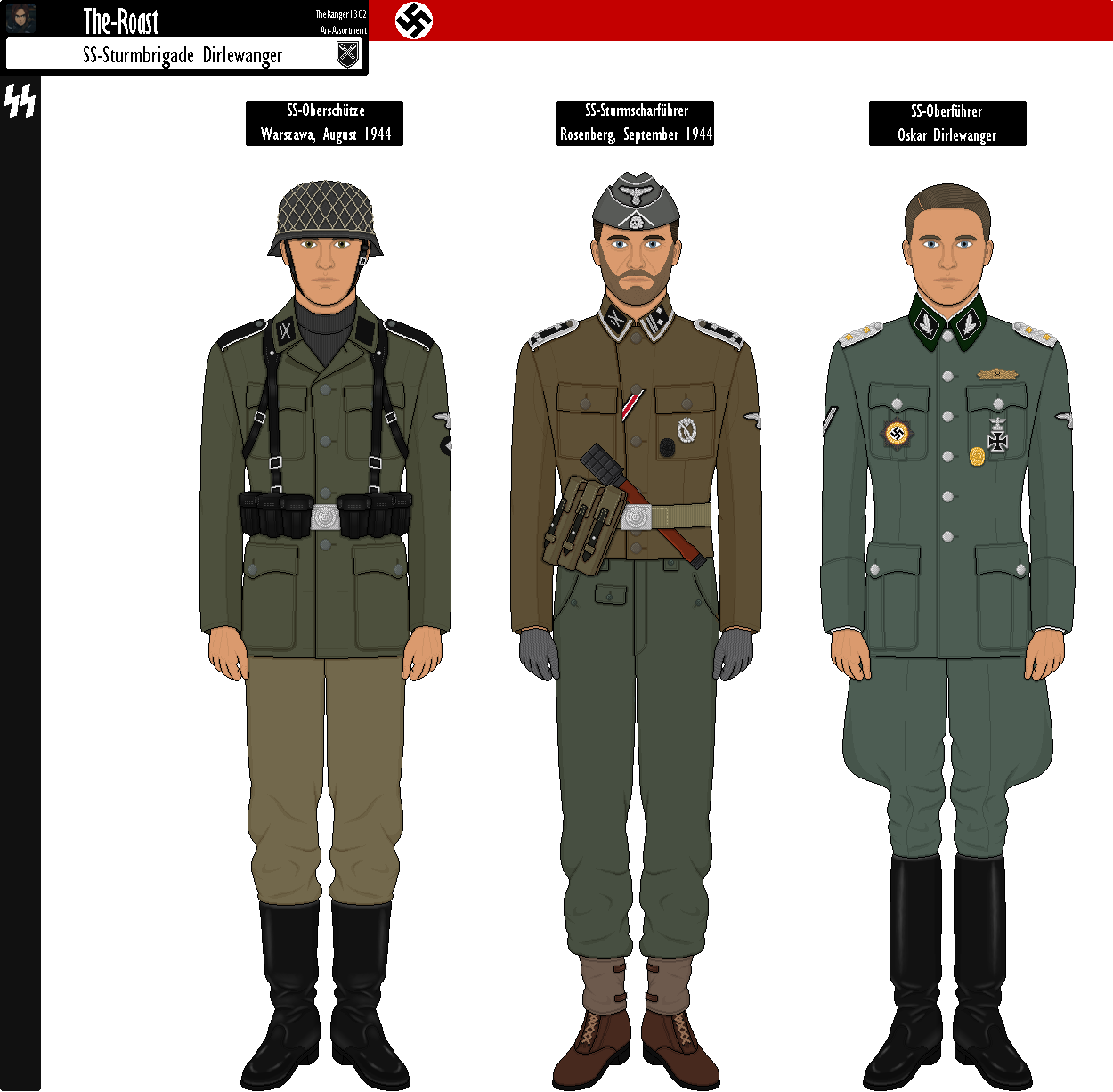Click the brown laced ankle boots of the middle figure
Screen dimensions: 1113x1092
pos(636,1048)
